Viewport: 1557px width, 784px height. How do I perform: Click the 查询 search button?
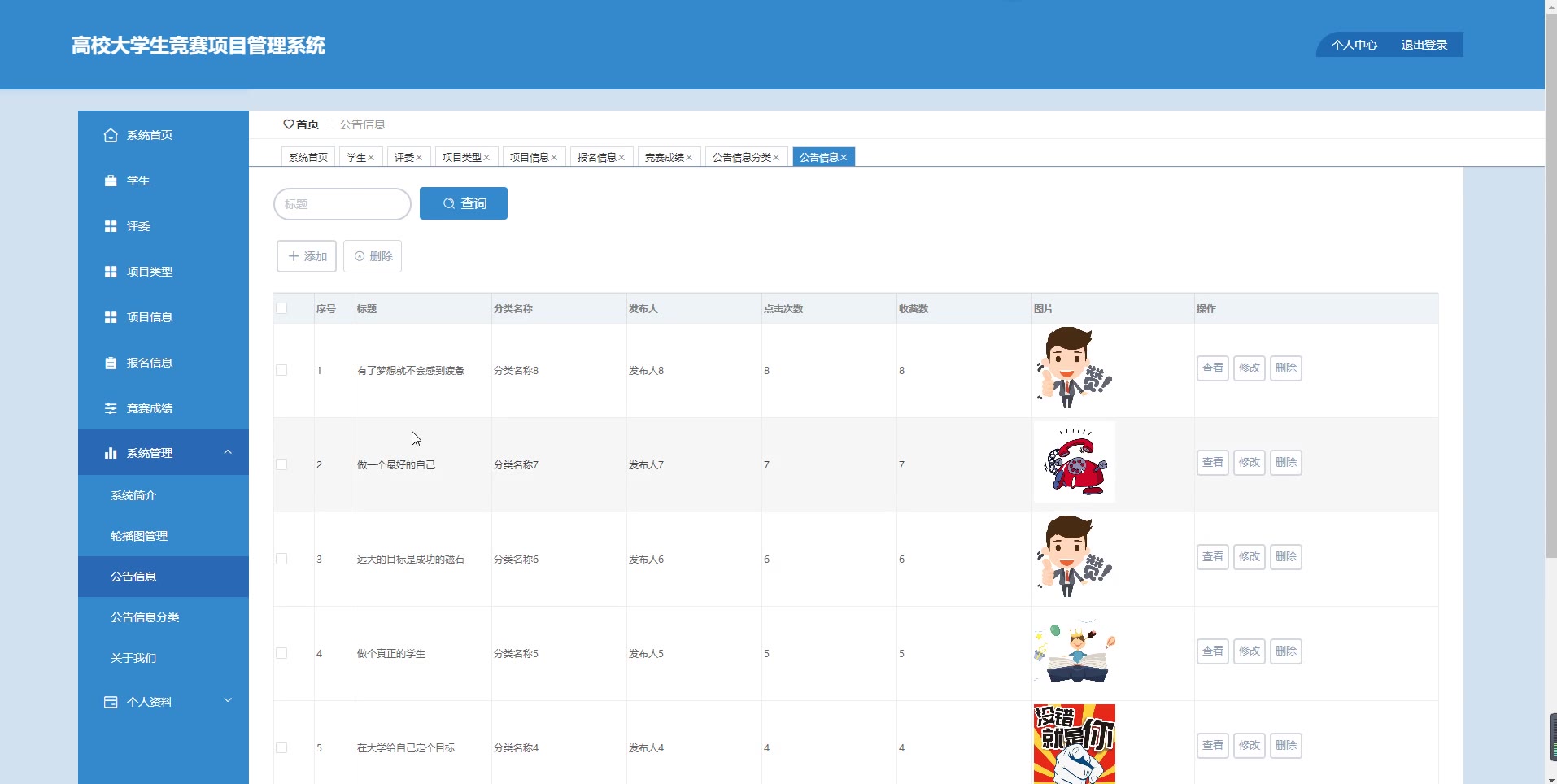[464, 203]
